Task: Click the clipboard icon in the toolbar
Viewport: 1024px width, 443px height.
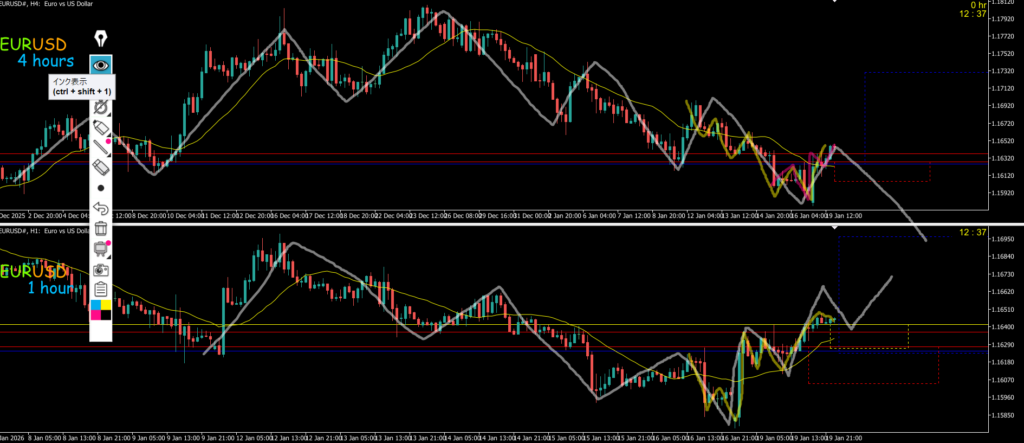Action: pyautogui.click(x=101, y=290)
